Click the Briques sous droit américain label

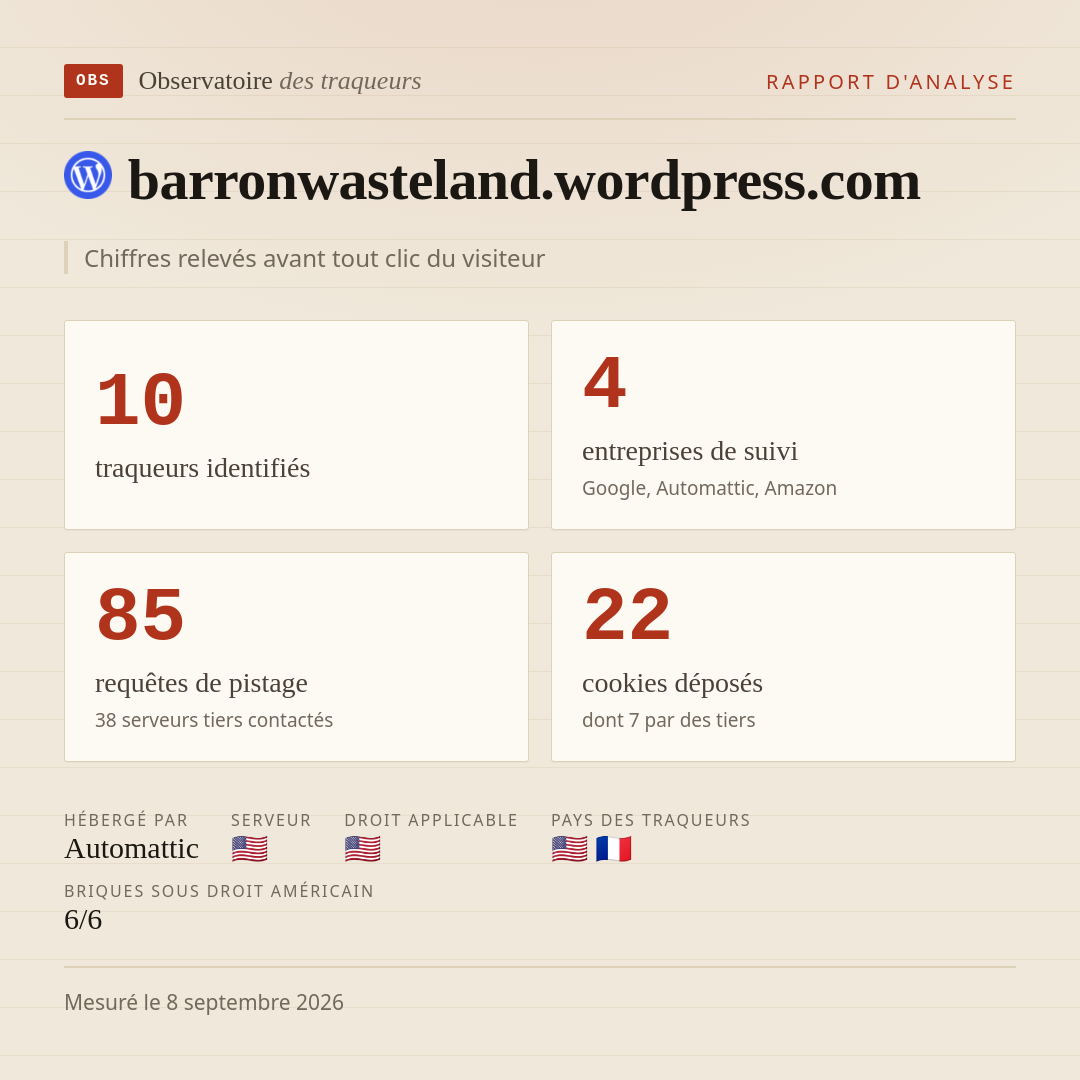pos(219,891)
